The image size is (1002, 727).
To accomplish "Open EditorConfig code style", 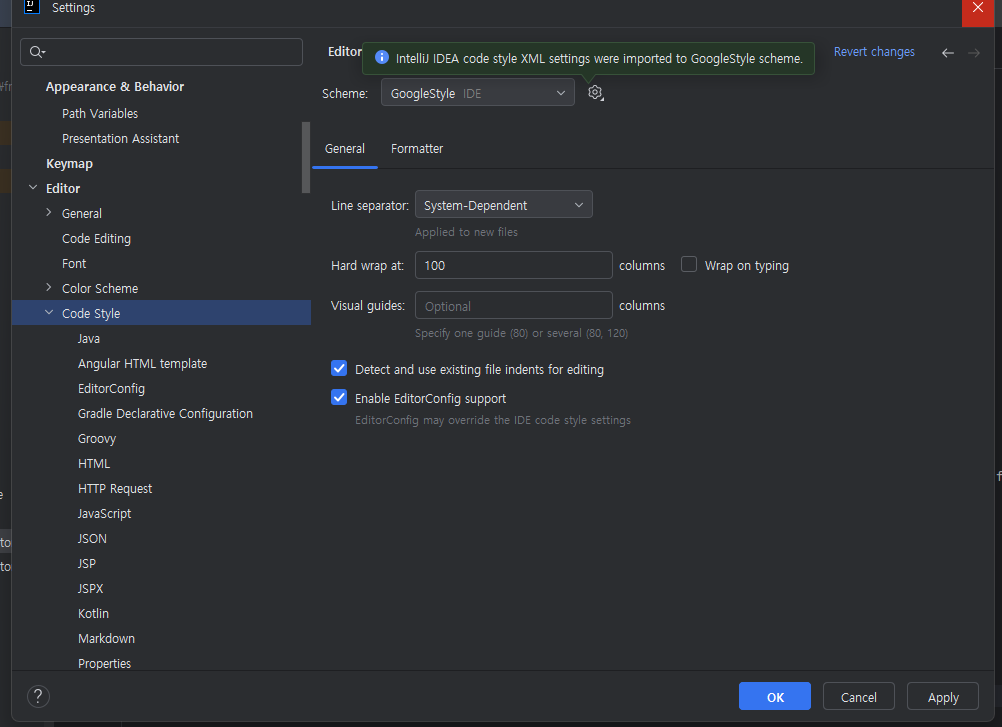I will (111, 388).
